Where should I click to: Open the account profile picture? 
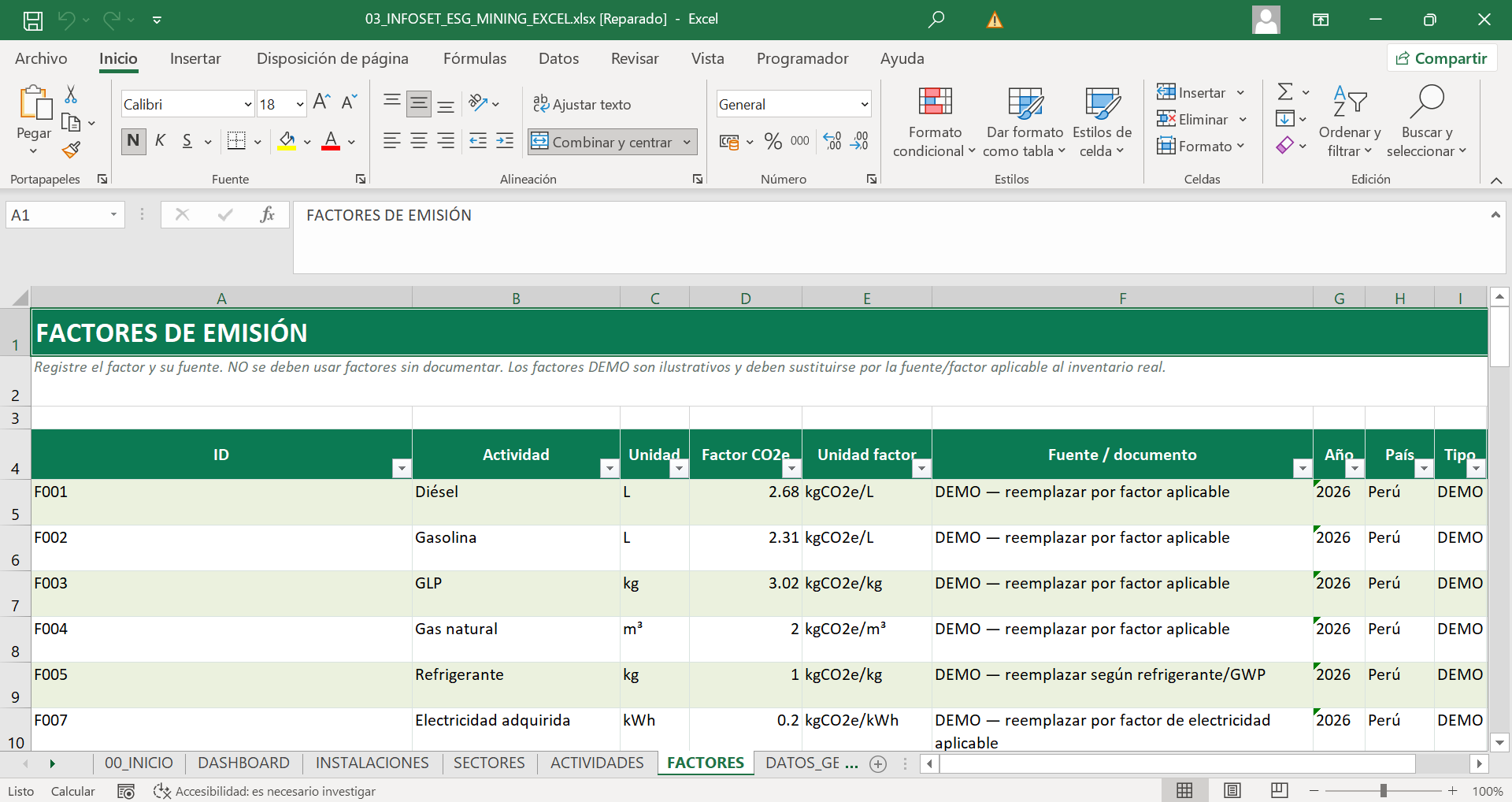(x=1266, y=20)
